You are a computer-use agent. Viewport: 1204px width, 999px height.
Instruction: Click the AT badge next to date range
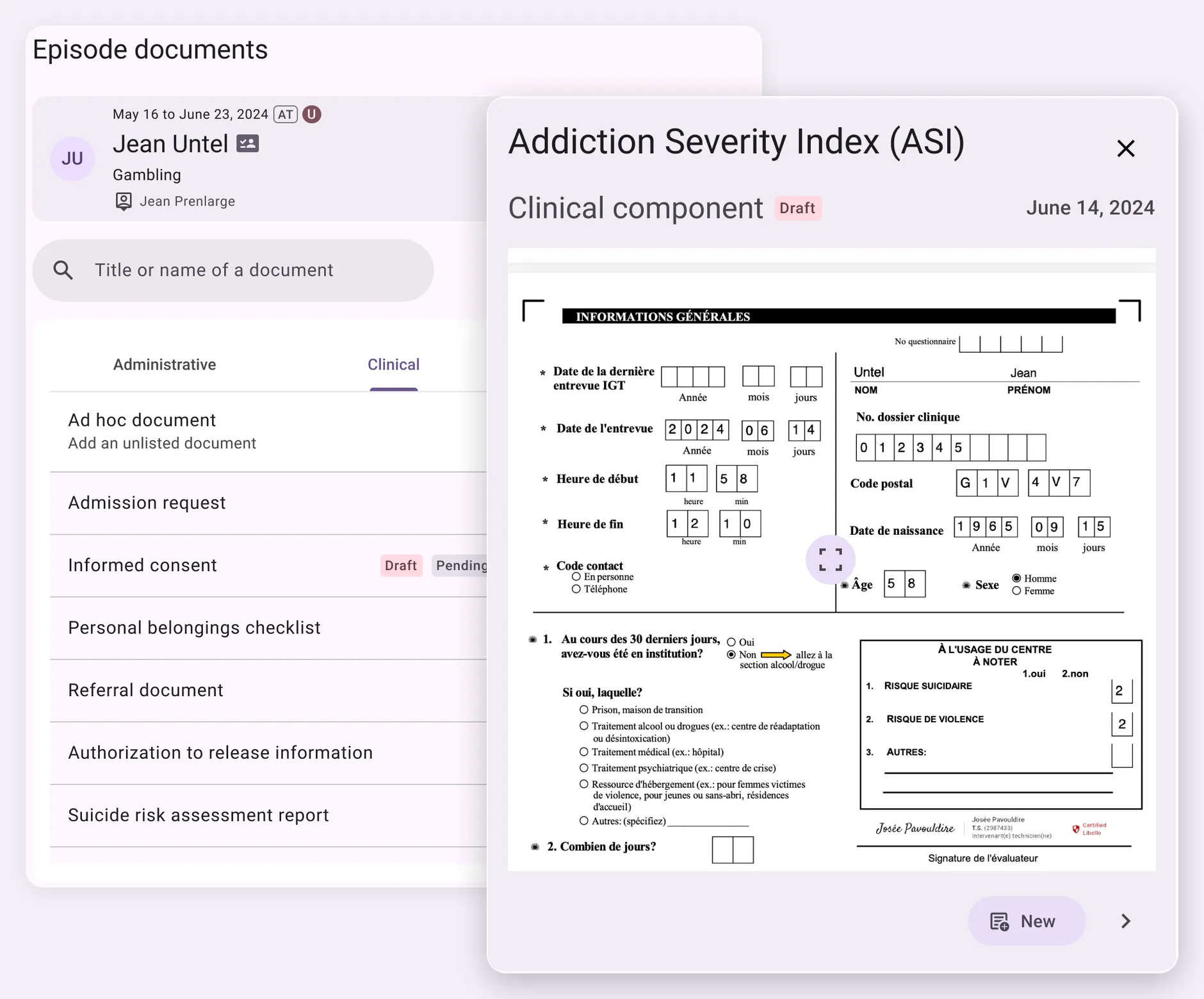pos(286,114)
